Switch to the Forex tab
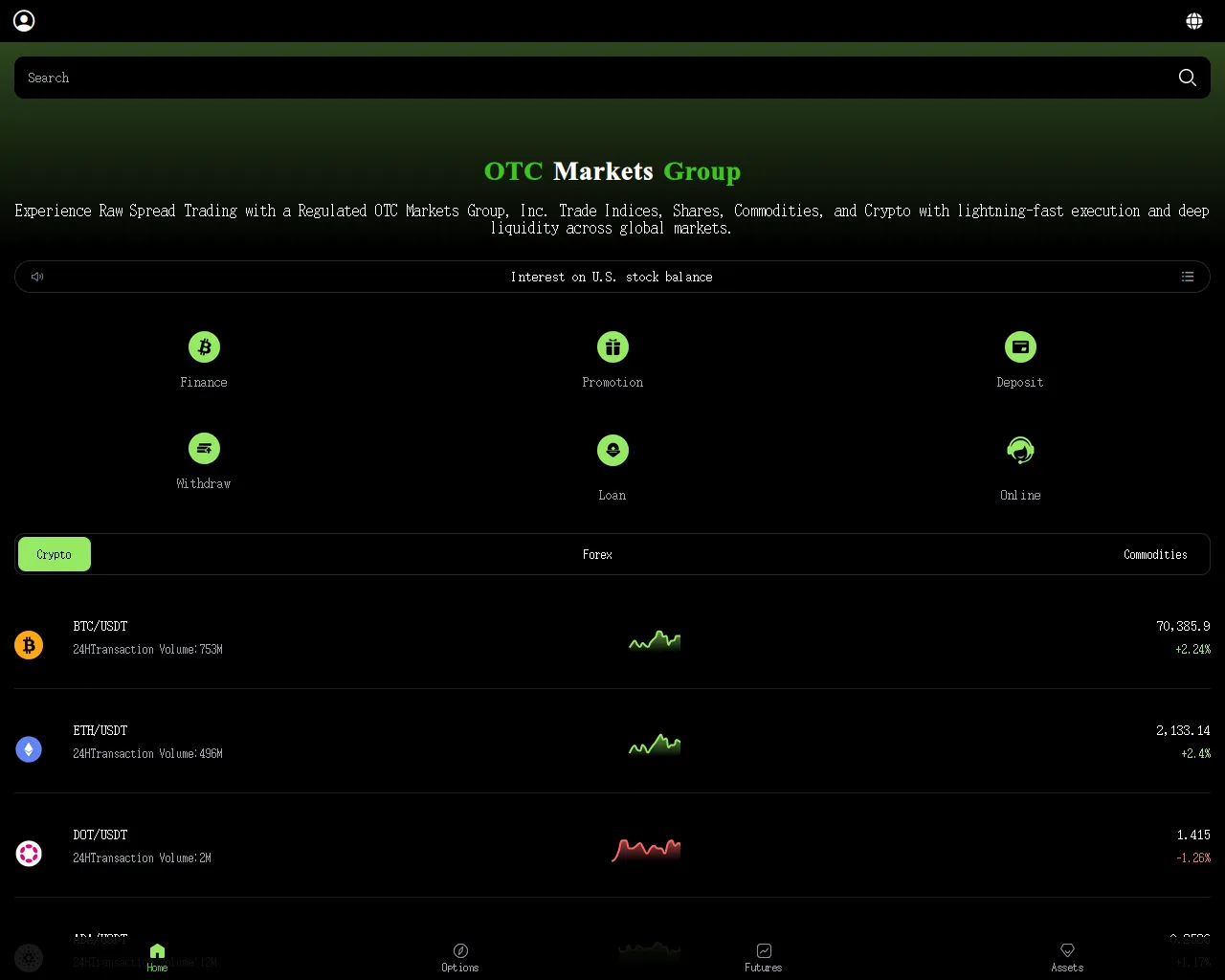The image size is (1225, 980). coord(597,554)
